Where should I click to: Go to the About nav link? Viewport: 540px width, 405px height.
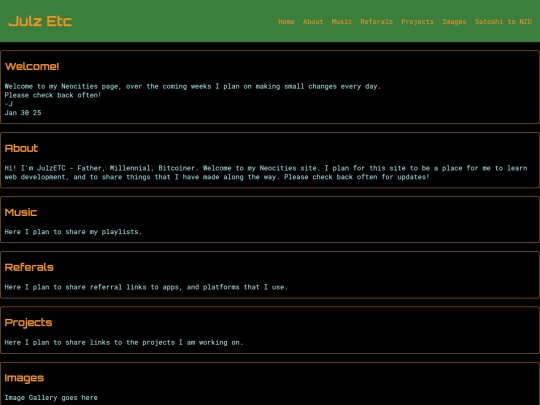point(313,22)
